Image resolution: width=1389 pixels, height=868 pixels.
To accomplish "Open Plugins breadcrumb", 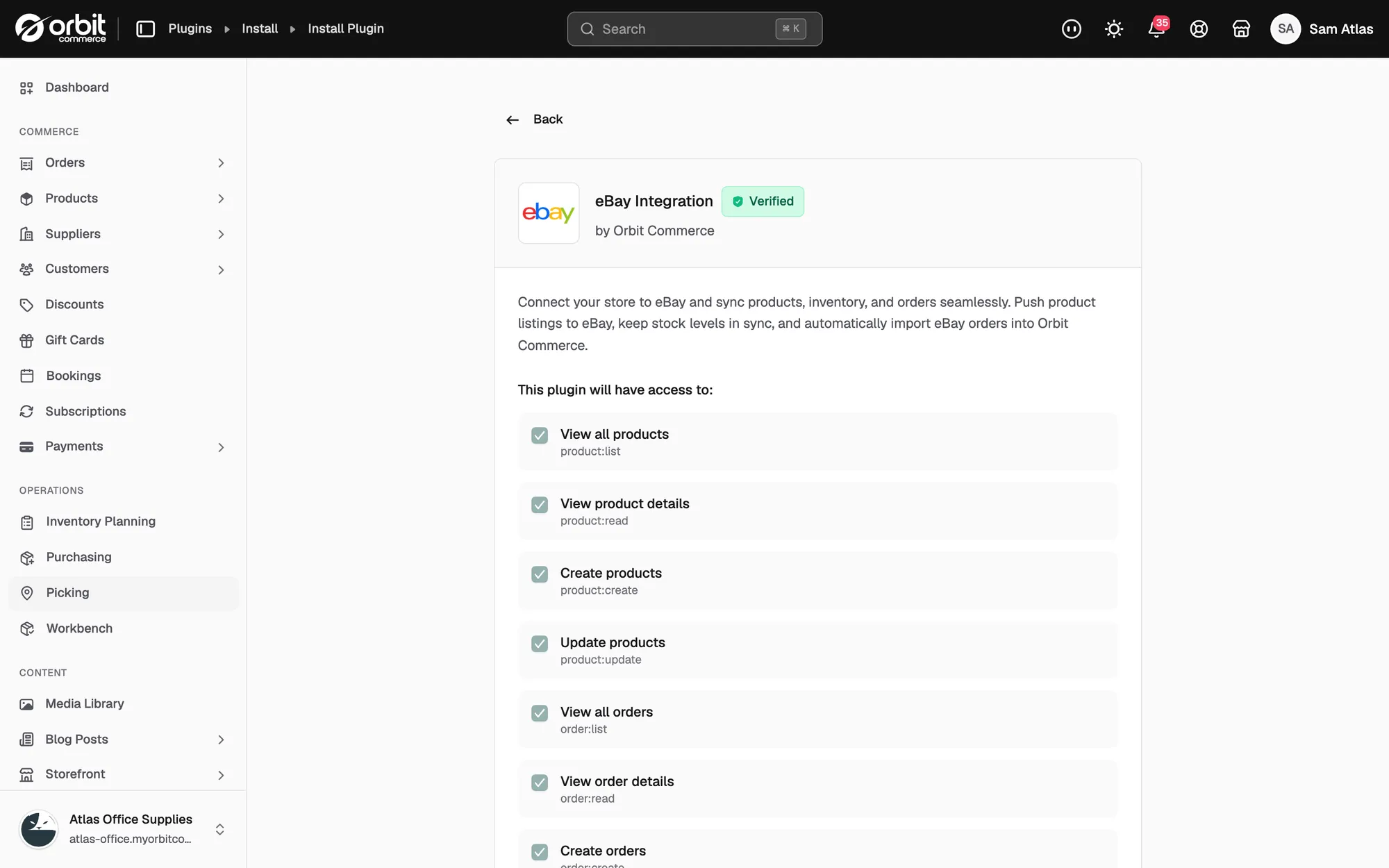I will click(190, 28).
